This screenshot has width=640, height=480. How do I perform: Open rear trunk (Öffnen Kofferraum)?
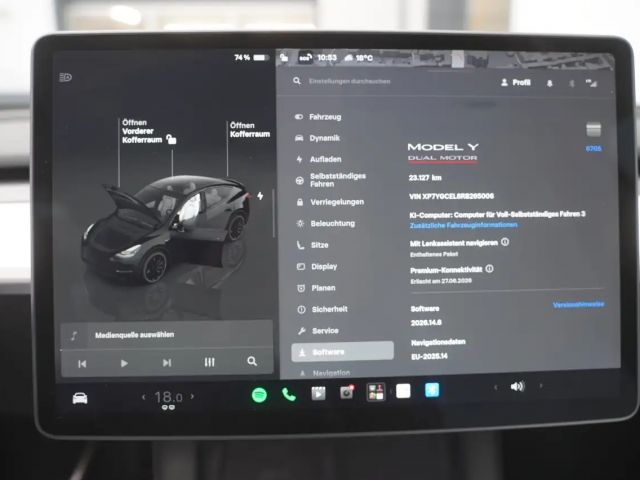pos(249,130)
